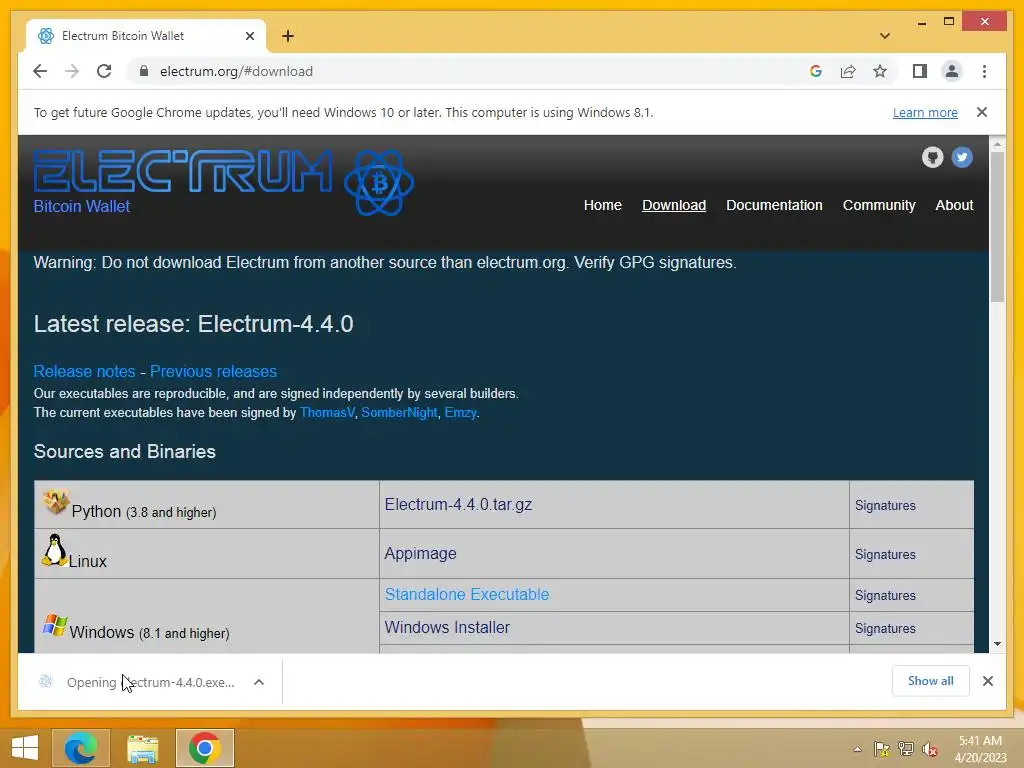Open Signatures for Windows Installer row

pos(885,628)
